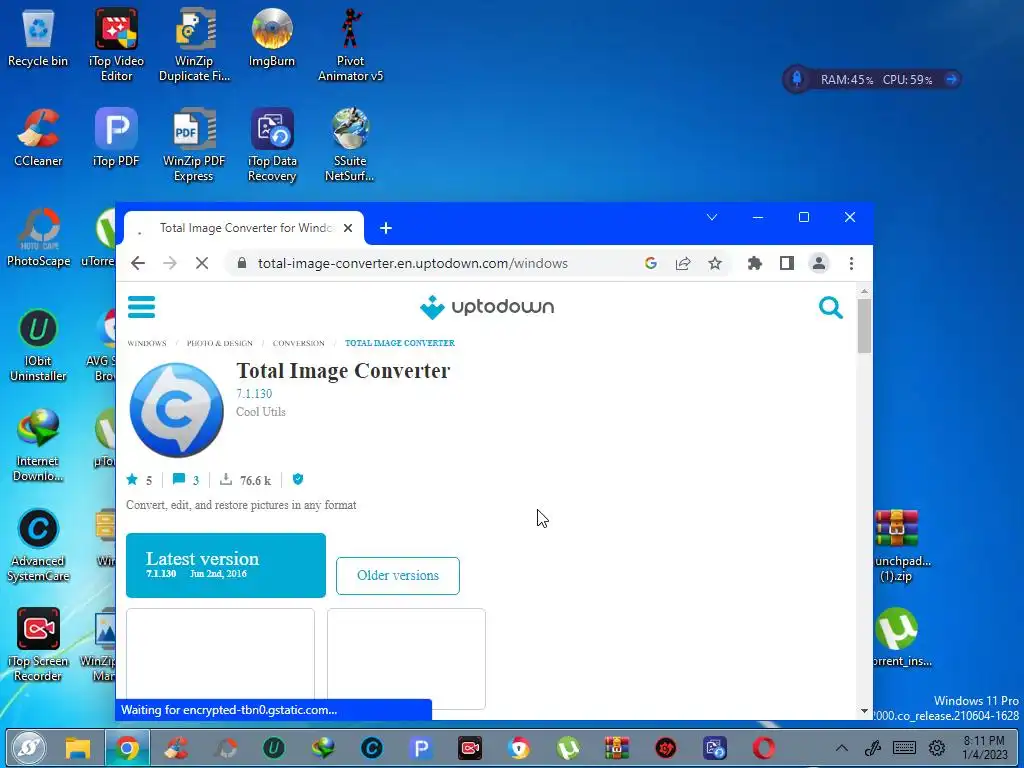
Task: View site info via lock icon
Action: pos(242,263)
